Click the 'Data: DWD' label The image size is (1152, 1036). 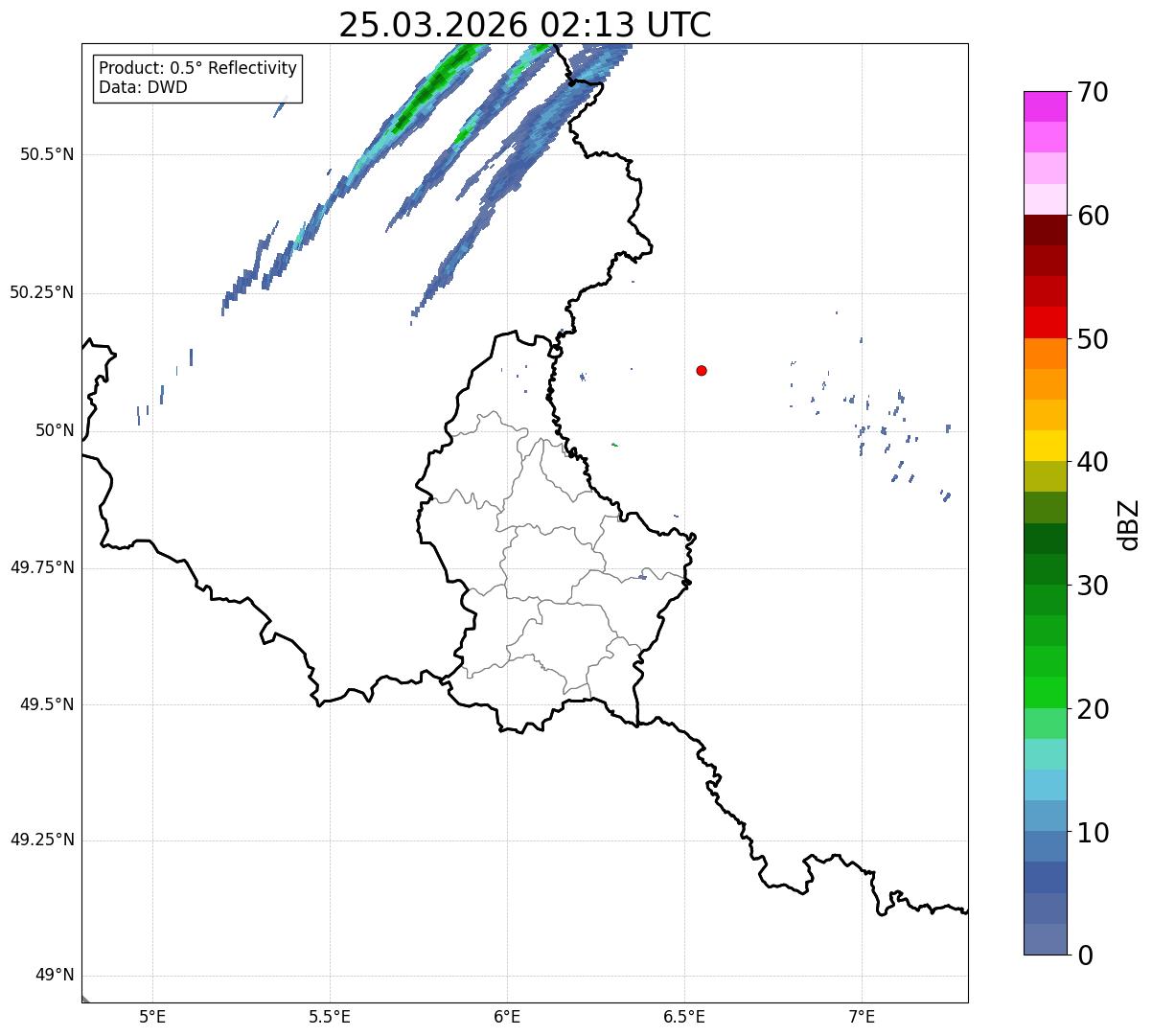point(144,87)
